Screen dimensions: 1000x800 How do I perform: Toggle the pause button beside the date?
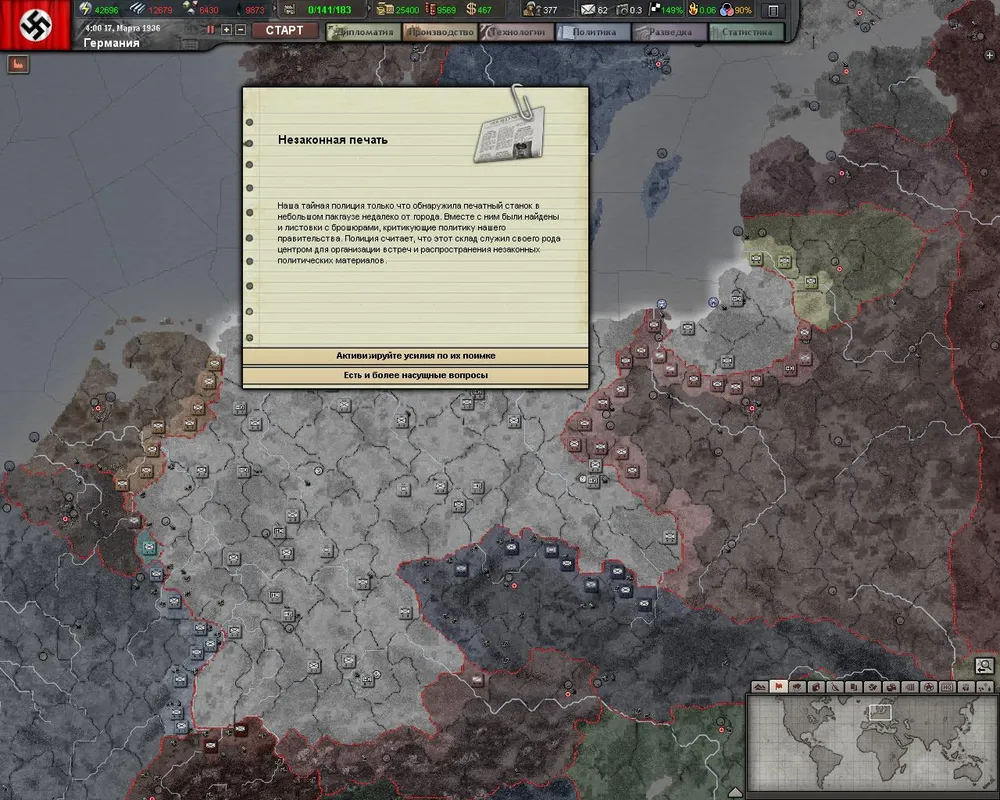(211, 30)
